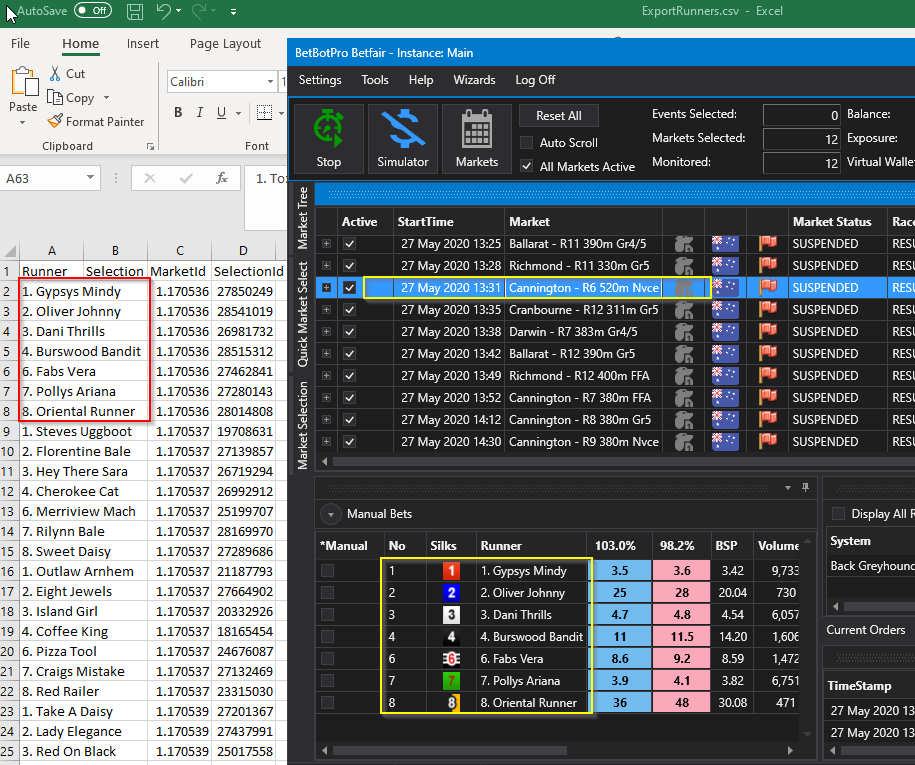Click the Excel Undo arrow
Screen dimensions: 915x765
click(163, 11)
